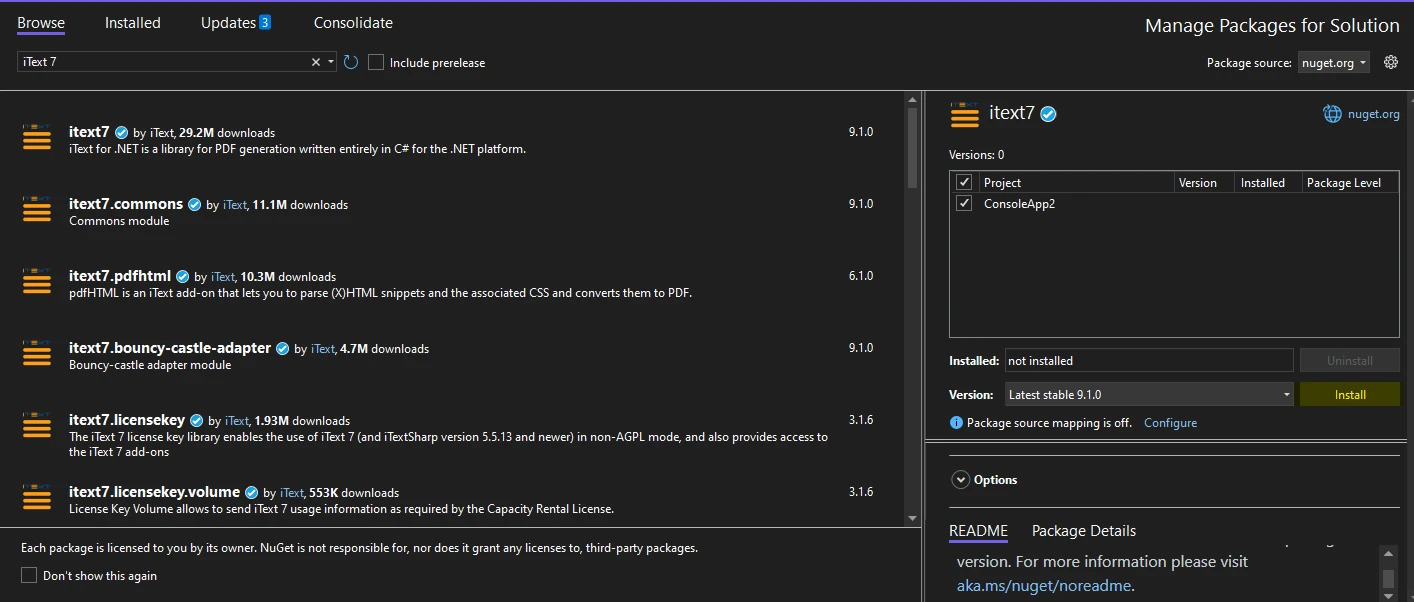The width and height of the screenshot is (1414, 602).
Task: Click the Install button
Action: (1350, 395)
